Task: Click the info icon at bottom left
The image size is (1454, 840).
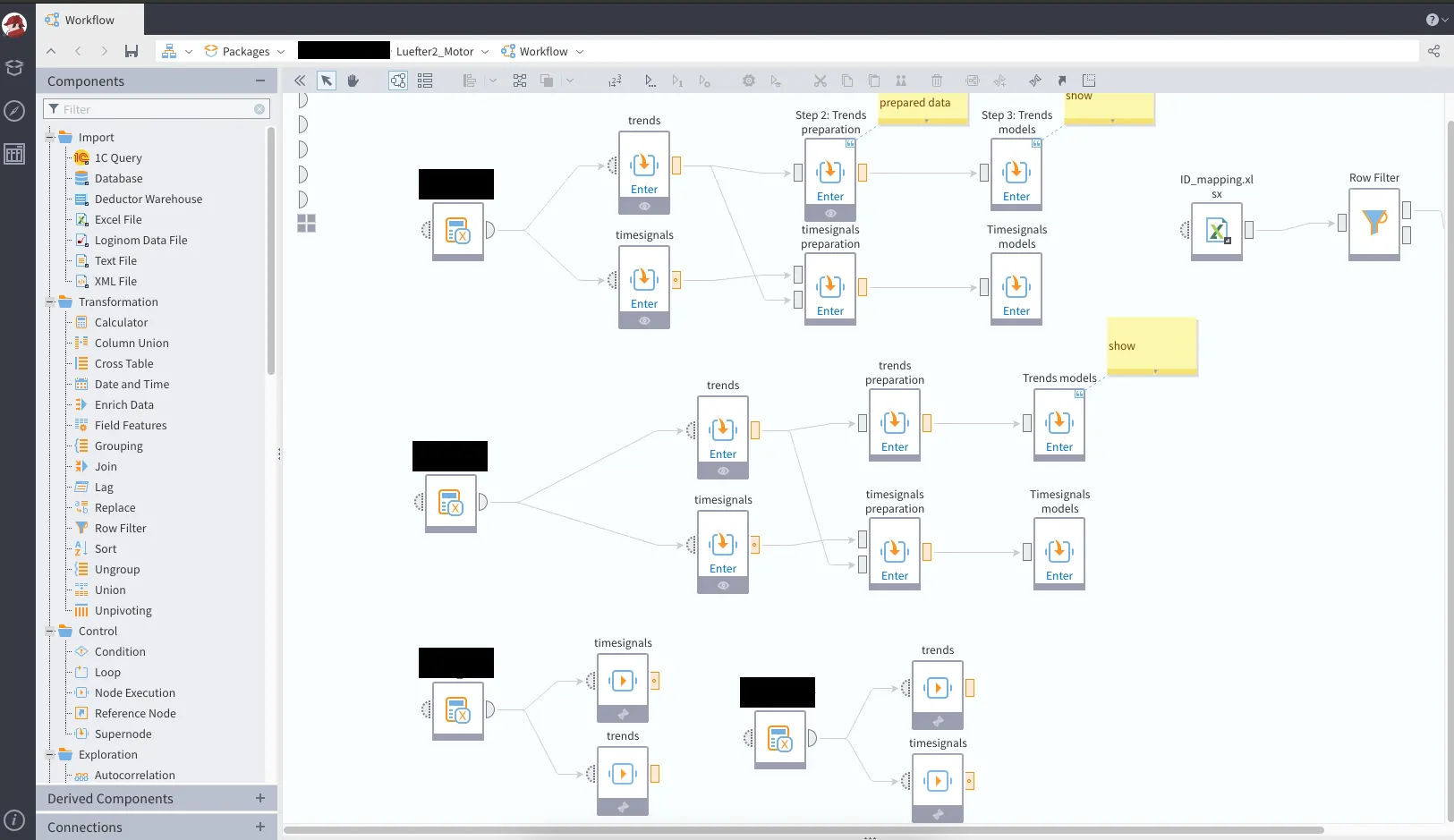Action: [14, 819]
